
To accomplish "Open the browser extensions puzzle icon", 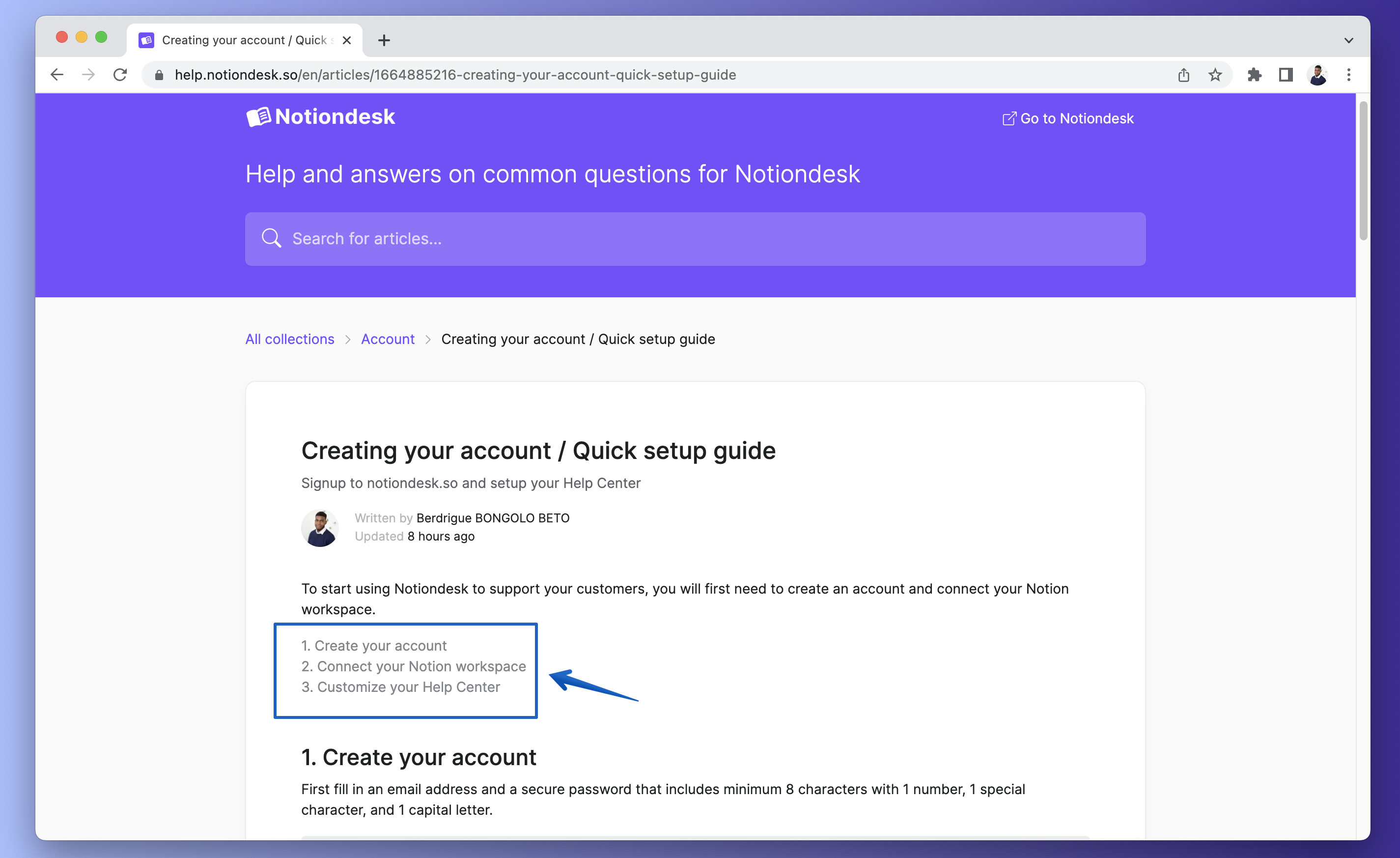I will click(1255, 75).
